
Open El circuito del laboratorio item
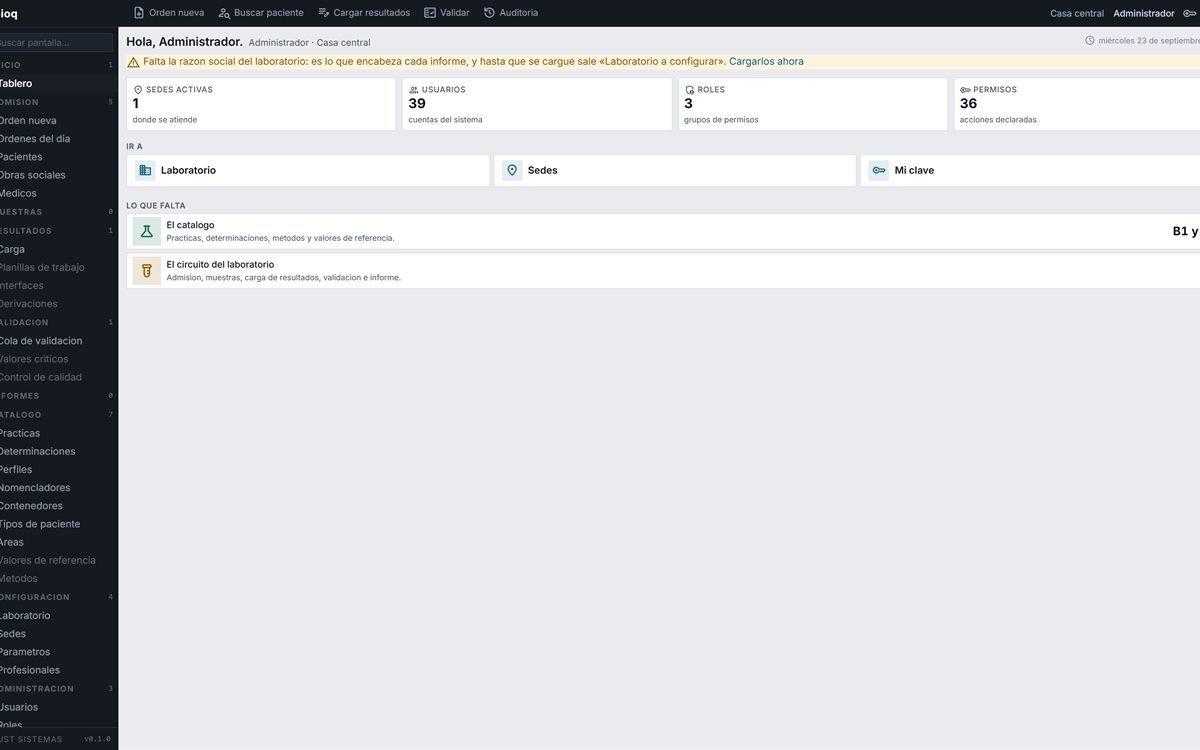point(663,271)
